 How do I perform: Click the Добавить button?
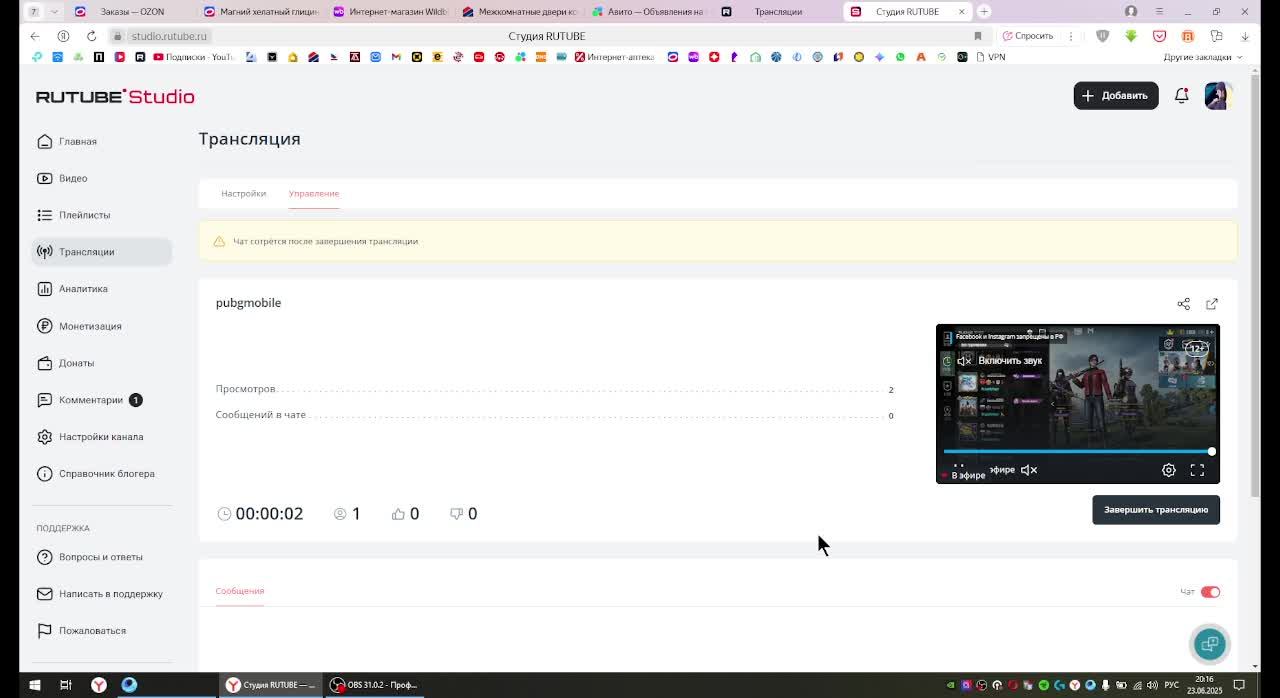coord(1116,95)
